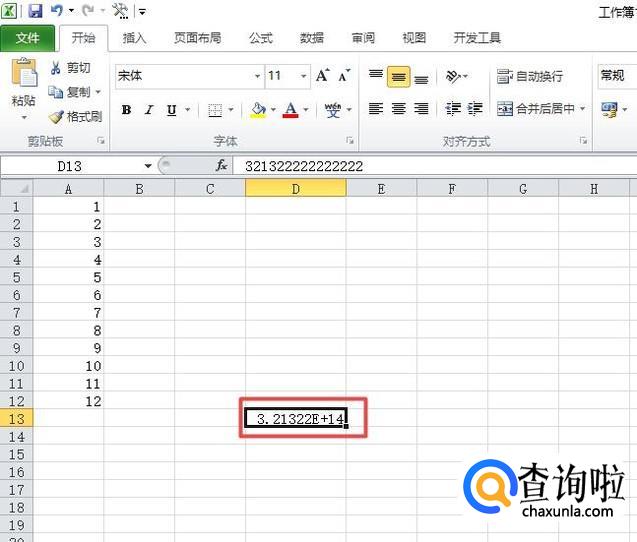Apply red font color A icon

tap(290, 110)
